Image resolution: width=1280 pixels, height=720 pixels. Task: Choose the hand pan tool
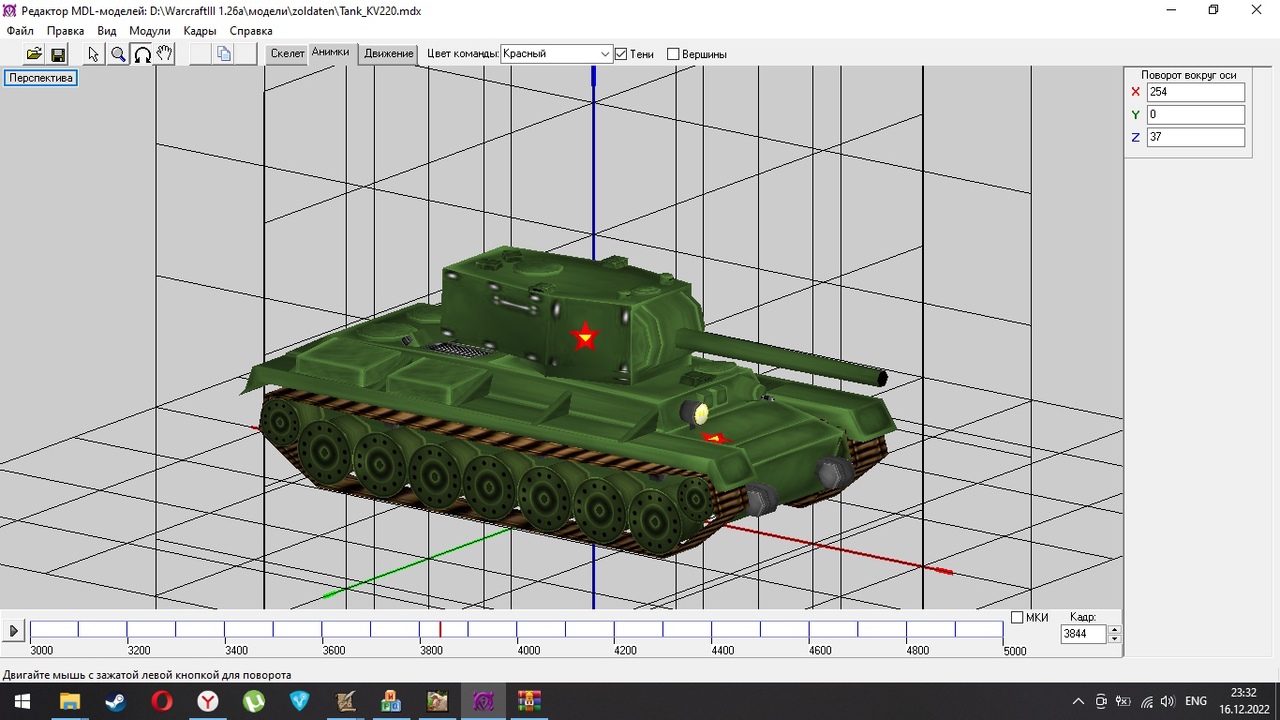[x=165, y=54]
